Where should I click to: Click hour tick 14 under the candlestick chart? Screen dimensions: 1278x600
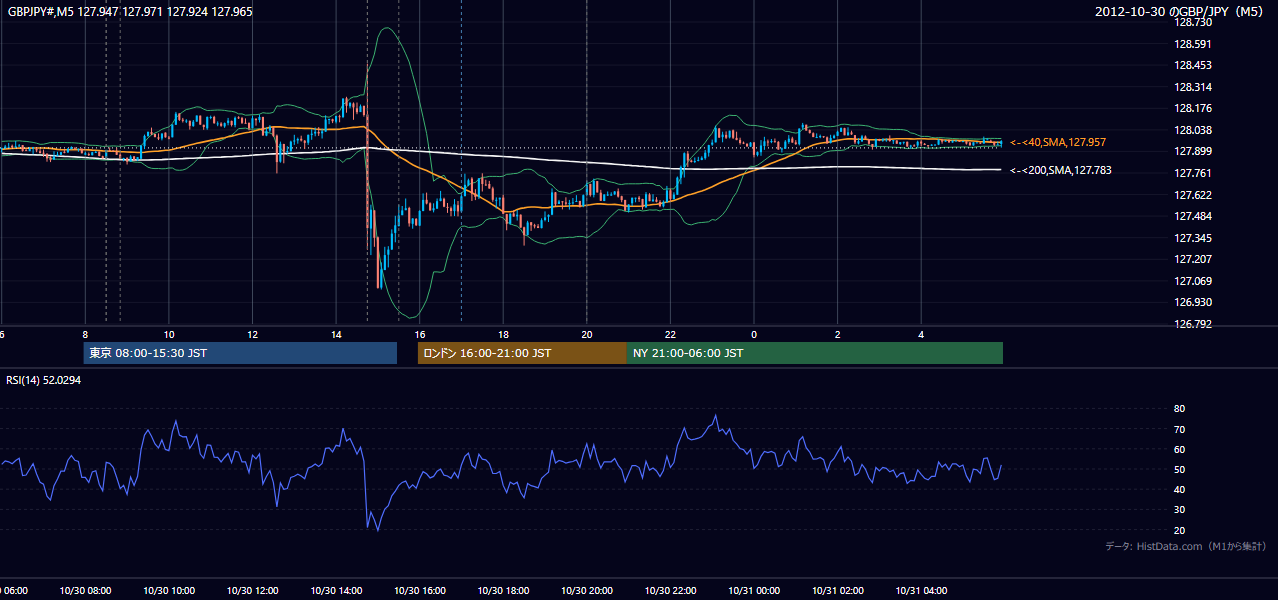336,334
